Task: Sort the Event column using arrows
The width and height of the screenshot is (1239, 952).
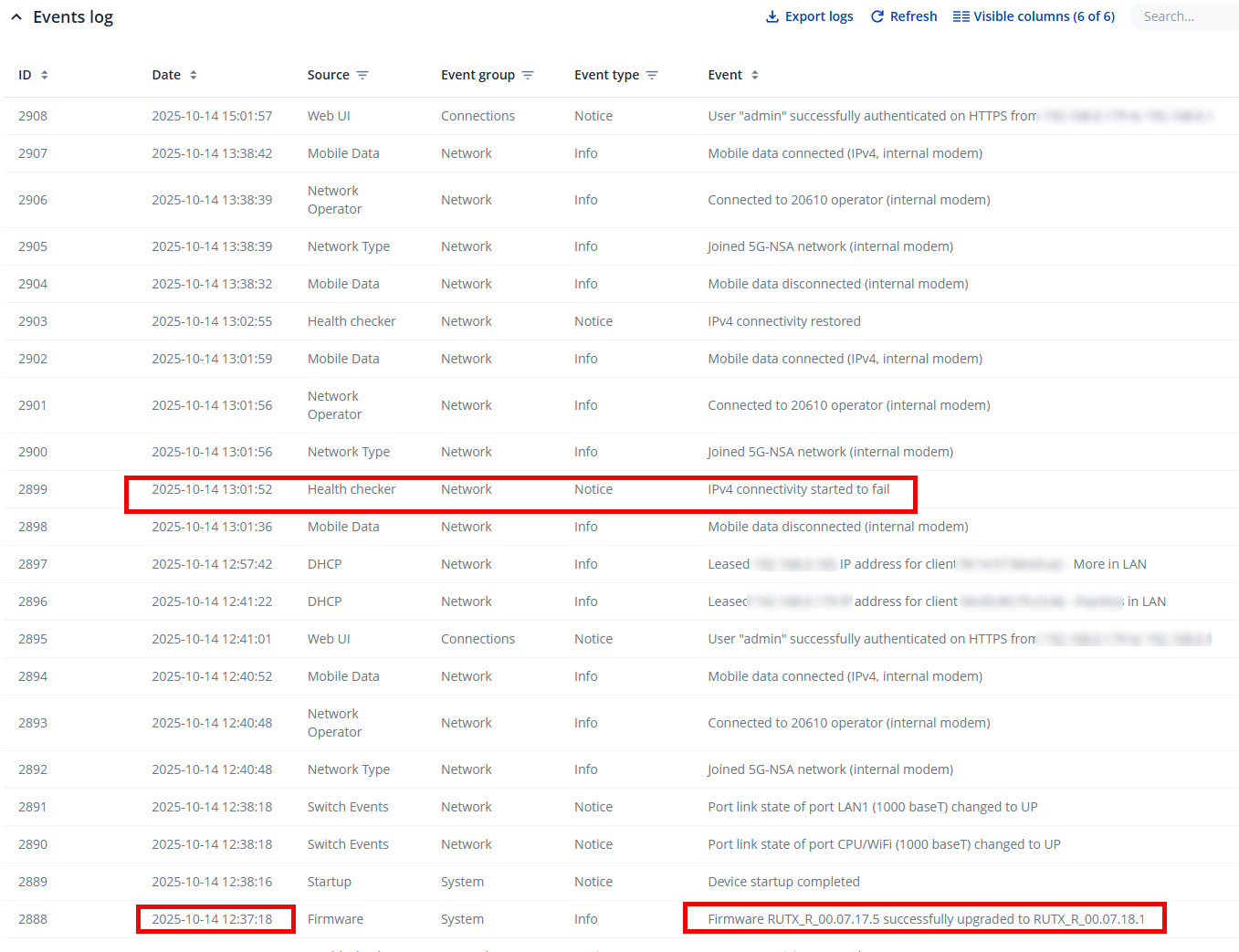Action: 755,75
